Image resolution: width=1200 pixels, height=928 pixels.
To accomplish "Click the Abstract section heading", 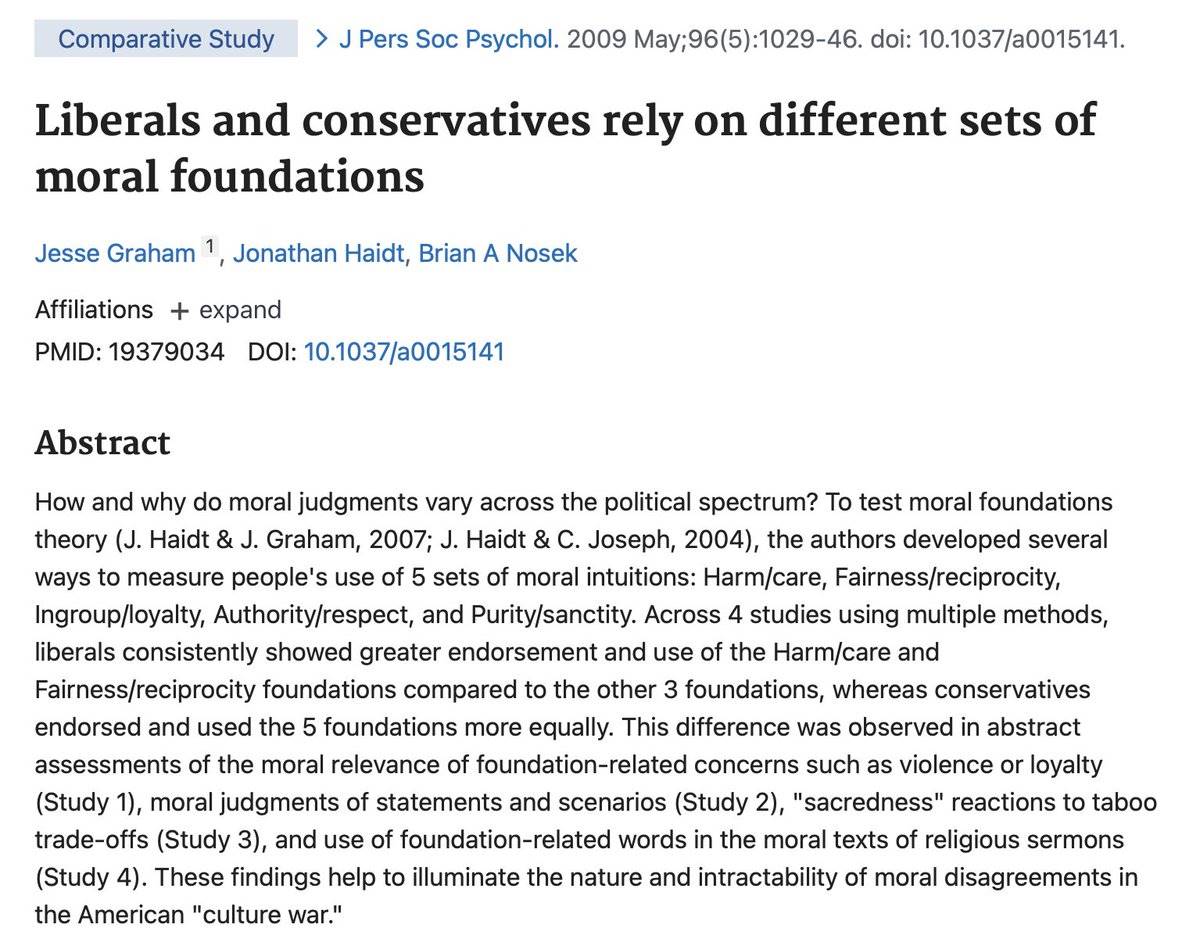I will coord(103,442).
